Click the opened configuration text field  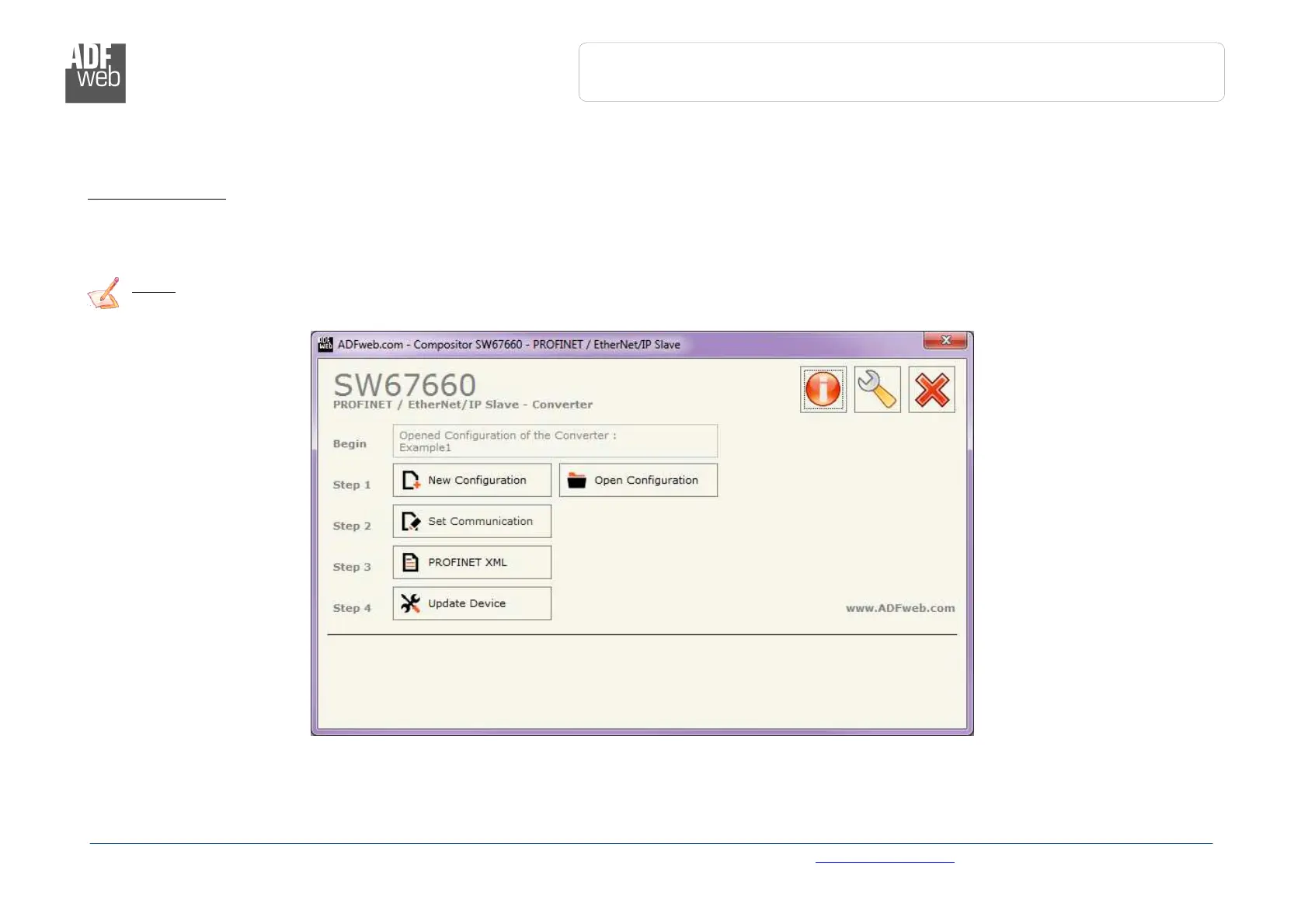[x=555, y=441]
